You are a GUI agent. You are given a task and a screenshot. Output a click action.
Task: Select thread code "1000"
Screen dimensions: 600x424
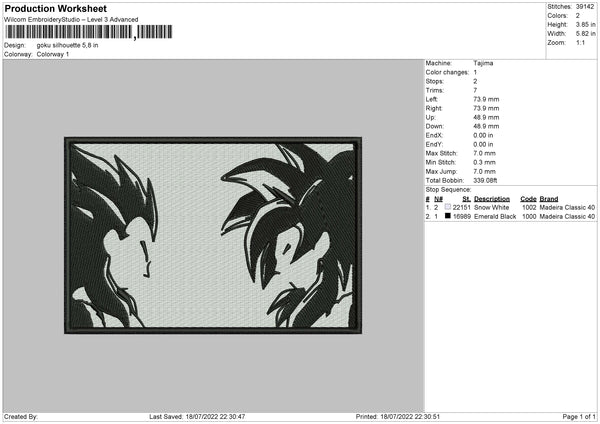click(x=529, y=217)
